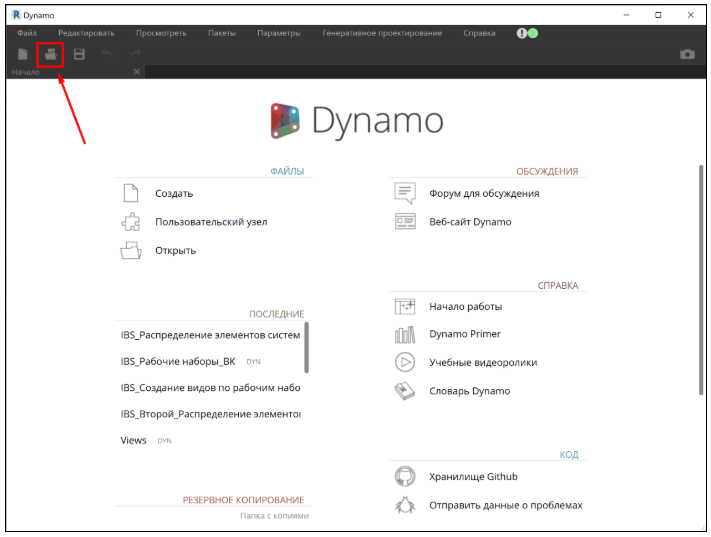Click the Создать link
The width and height of the screenshot is (711, 537).
point(174,194)
